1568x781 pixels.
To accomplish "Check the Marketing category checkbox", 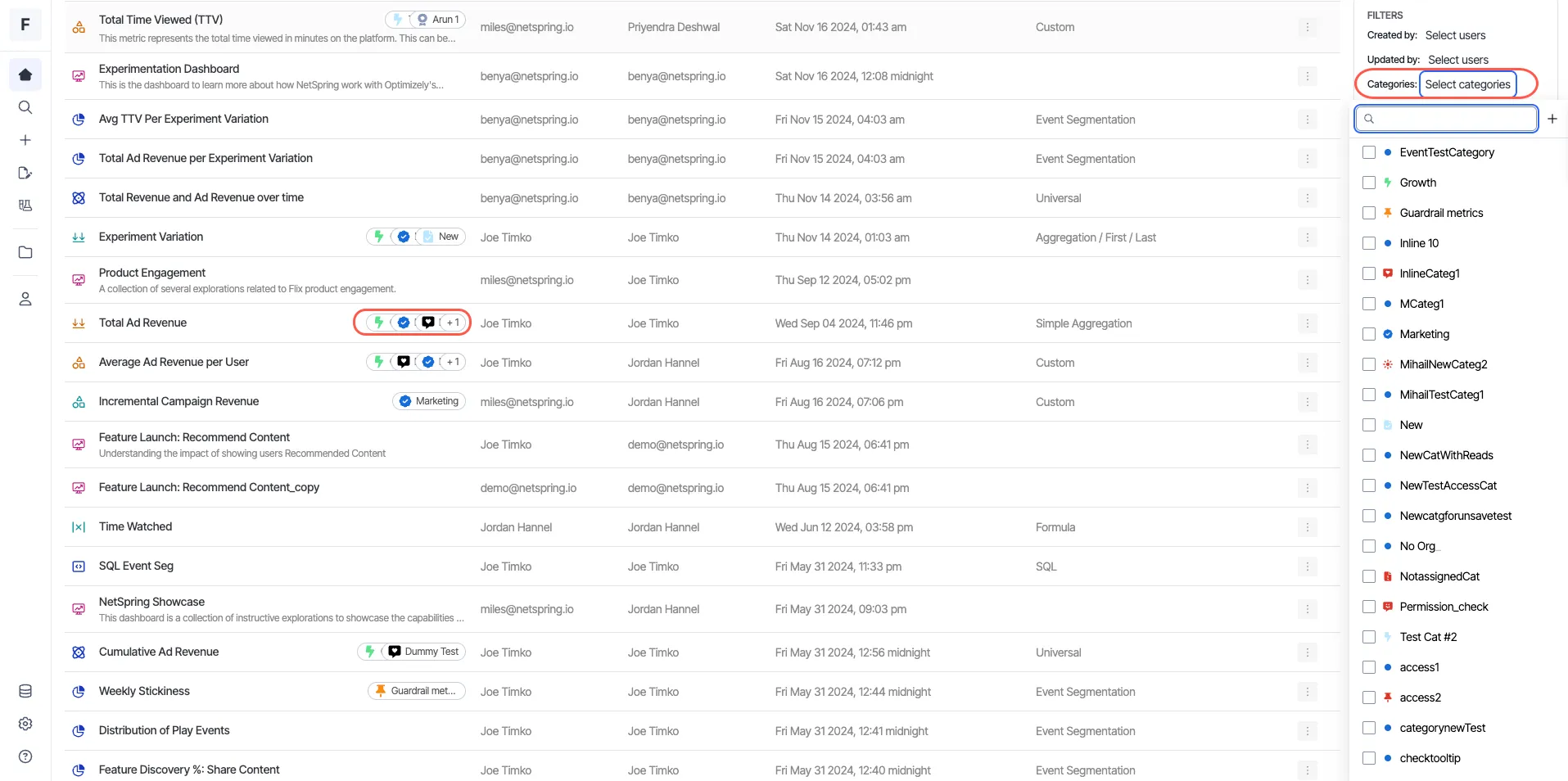I will click(1369, 334).
